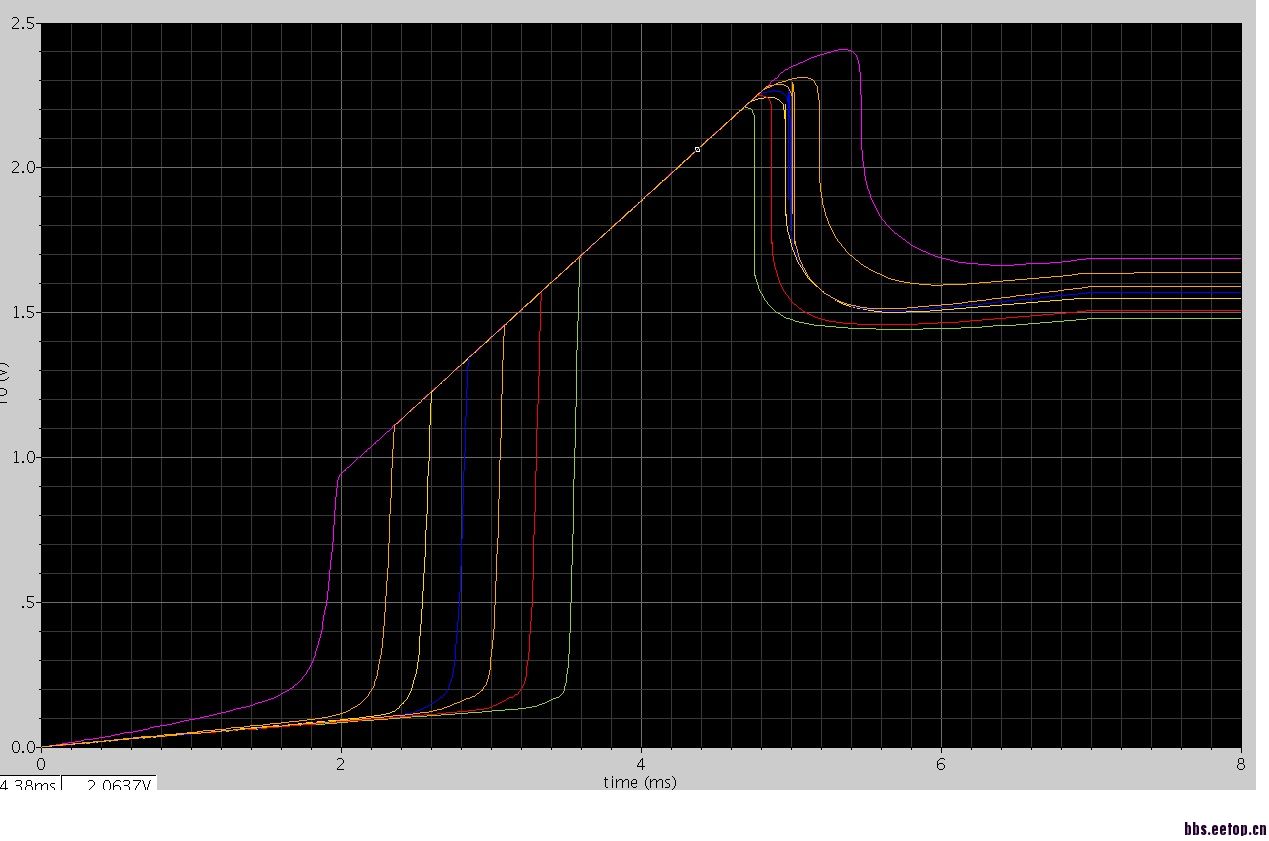The height and width of the screenshot is (841, 1269).
Task: Click the x-axis tick label 4
Action: pyautogui.click(x=641, y=764)
